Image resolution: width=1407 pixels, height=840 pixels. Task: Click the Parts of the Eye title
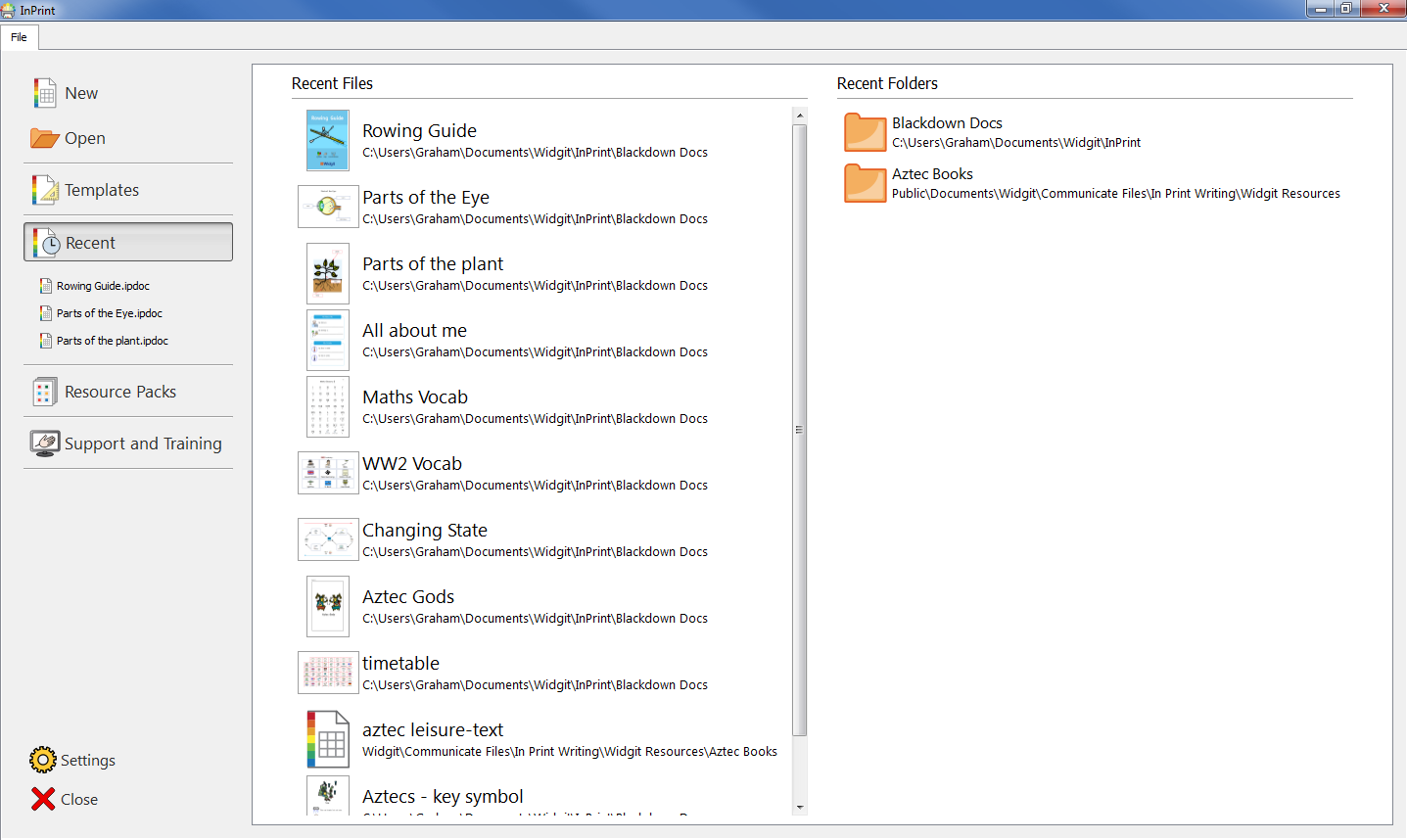click(426, 197)
